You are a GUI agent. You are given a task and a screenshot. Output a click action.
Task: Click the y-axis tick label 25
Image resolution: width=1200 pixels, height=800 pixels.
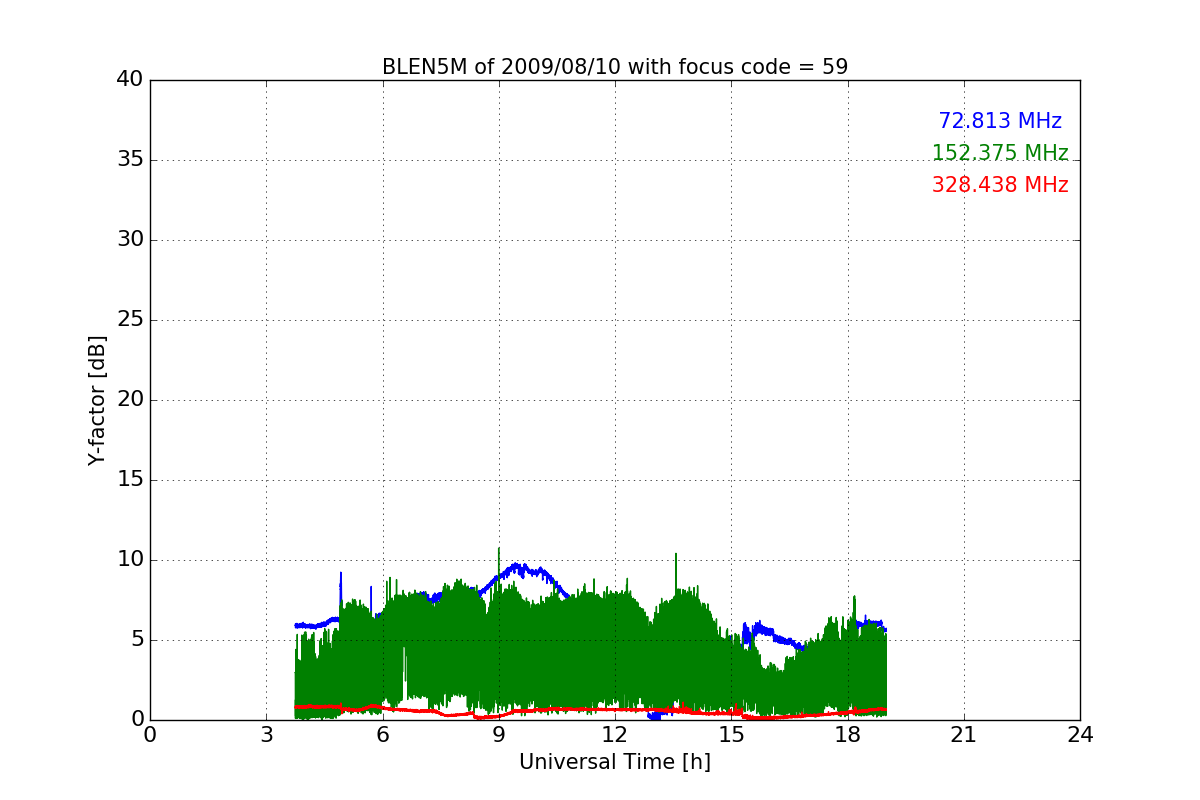(129, 320)
